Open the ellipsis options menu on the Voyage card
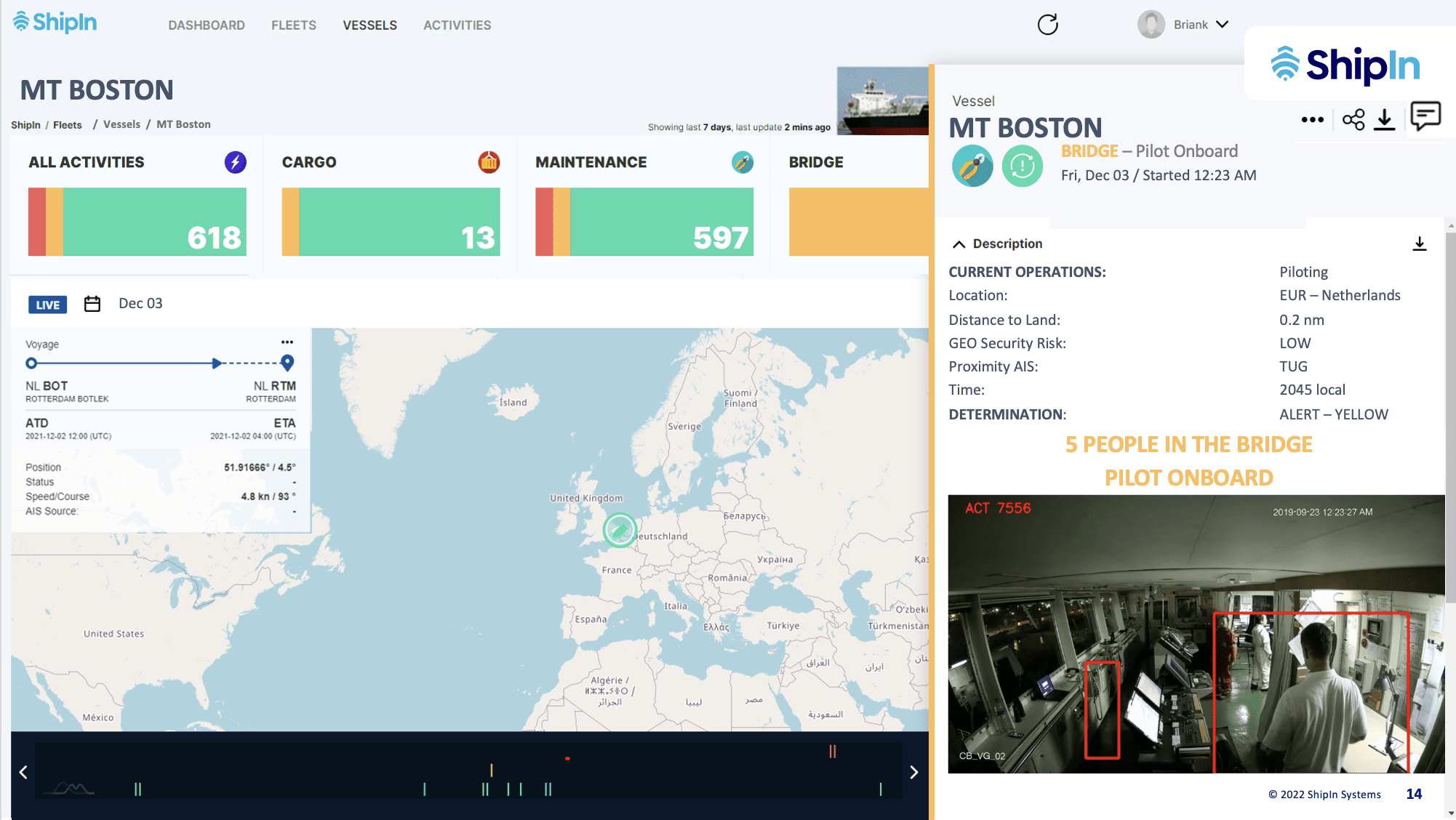 coord(287,342)
